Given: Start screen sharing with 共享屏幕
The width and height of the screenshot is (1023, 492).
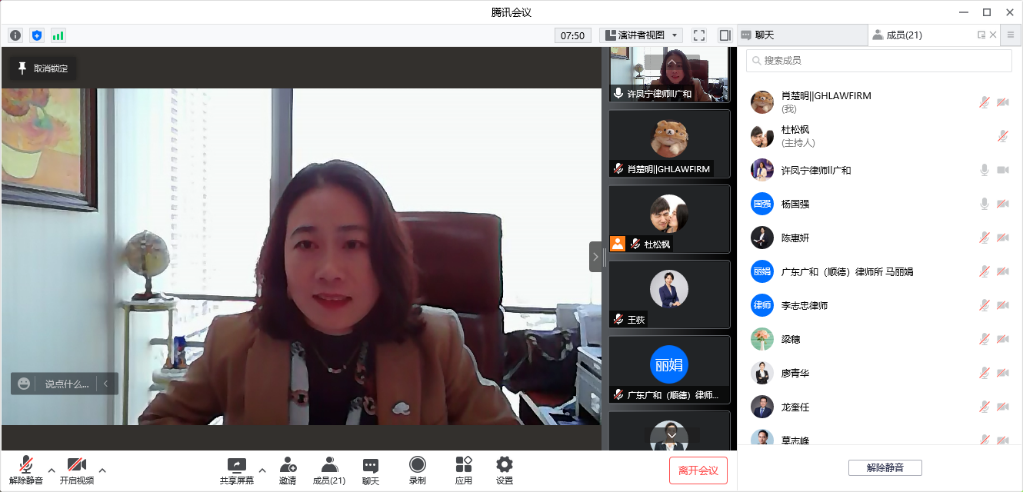Looking at the screenshot, I should coord(237,470).
